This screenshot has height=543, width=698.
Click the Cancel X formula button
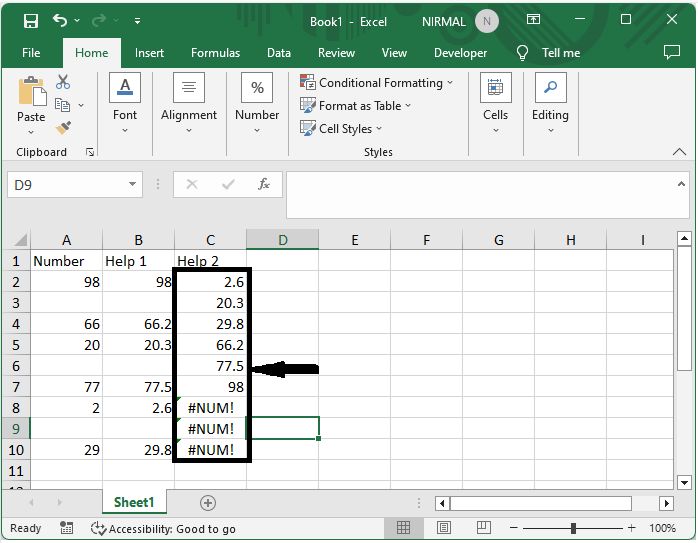pos(192,184)
